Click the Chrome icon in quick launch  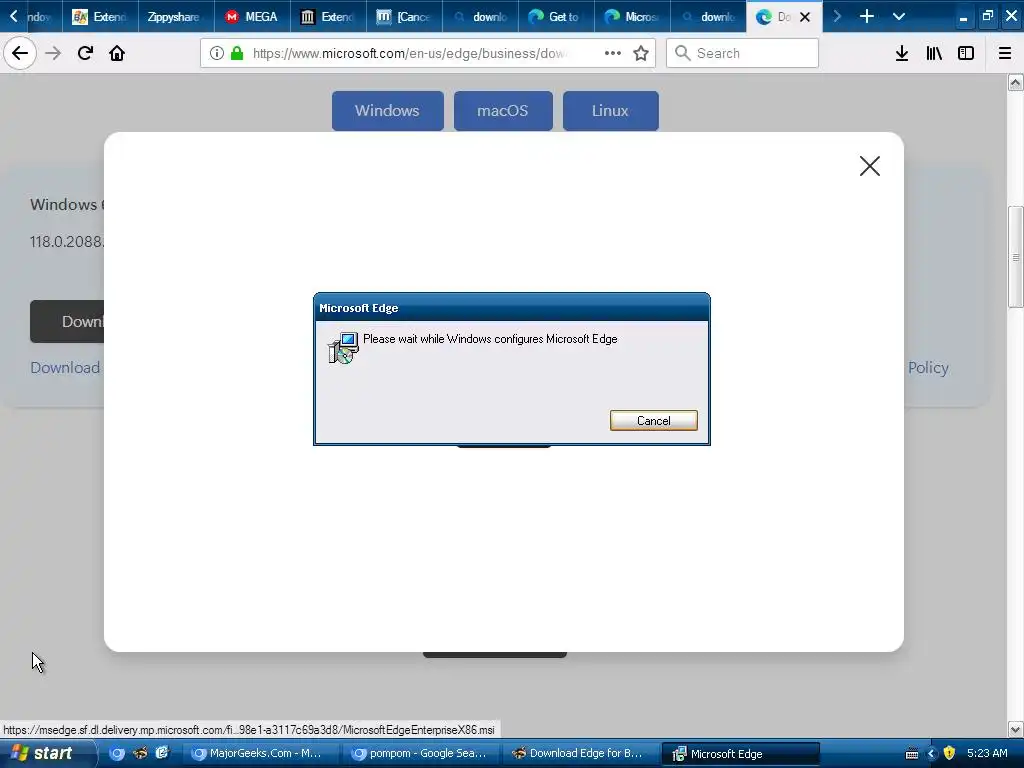(x=117, y=754)
